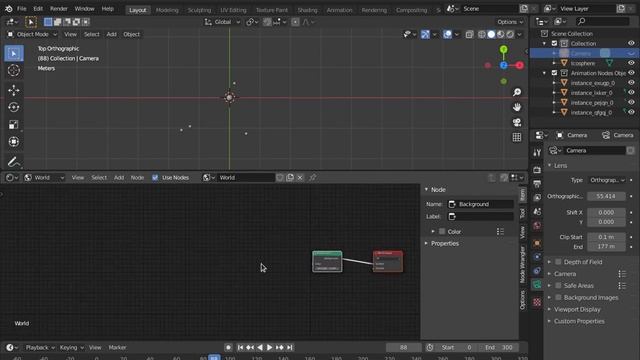This screenshot has height=360, width=640.
Task: Click the viewport zoom magnifier icon
Action: [x=517, y=92]
